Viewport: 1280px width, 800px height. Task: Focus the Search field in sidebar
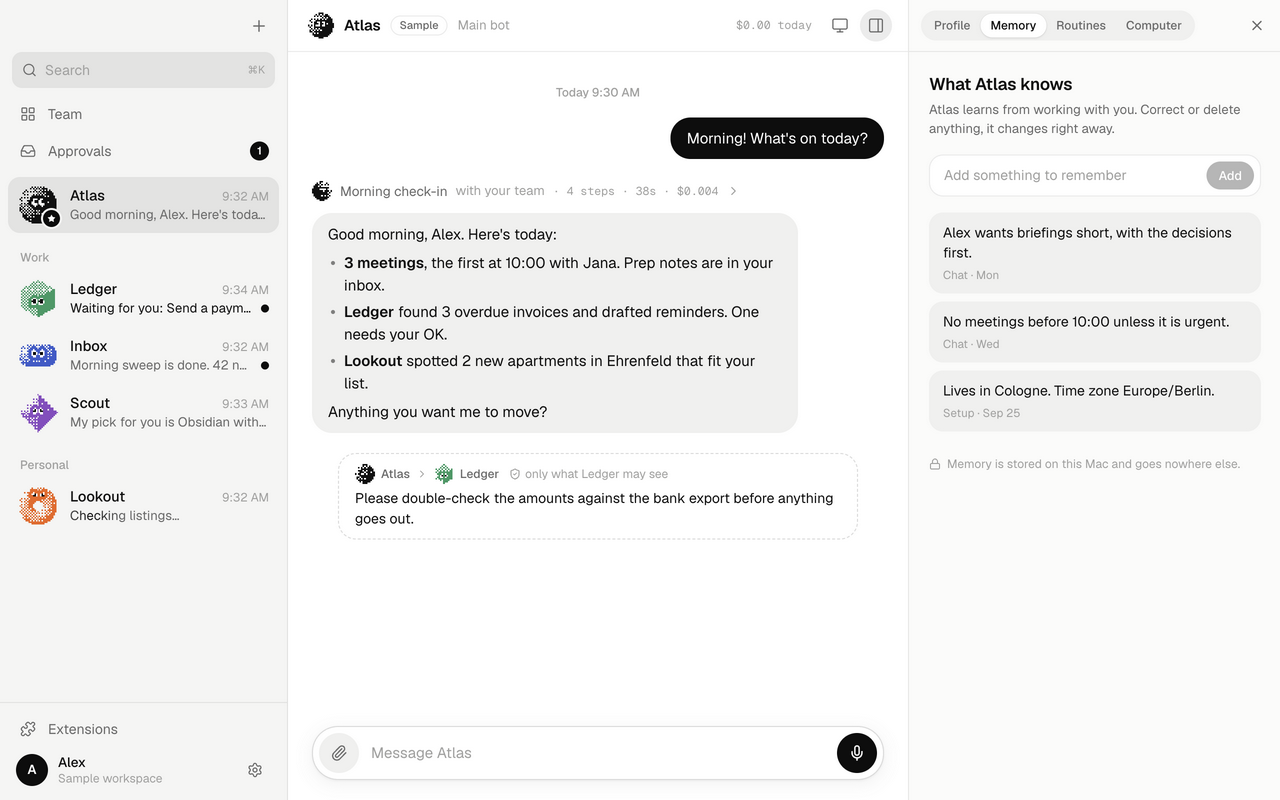(x=144, y=70)
